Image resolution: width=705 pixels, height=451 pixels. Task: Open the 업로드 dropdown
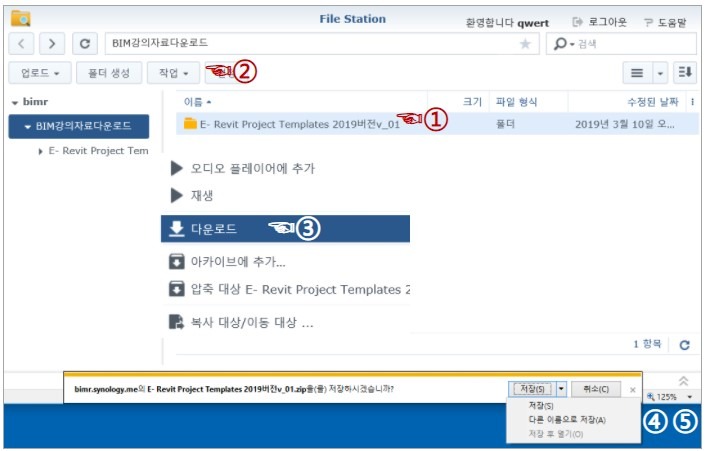tap(39, 73)
